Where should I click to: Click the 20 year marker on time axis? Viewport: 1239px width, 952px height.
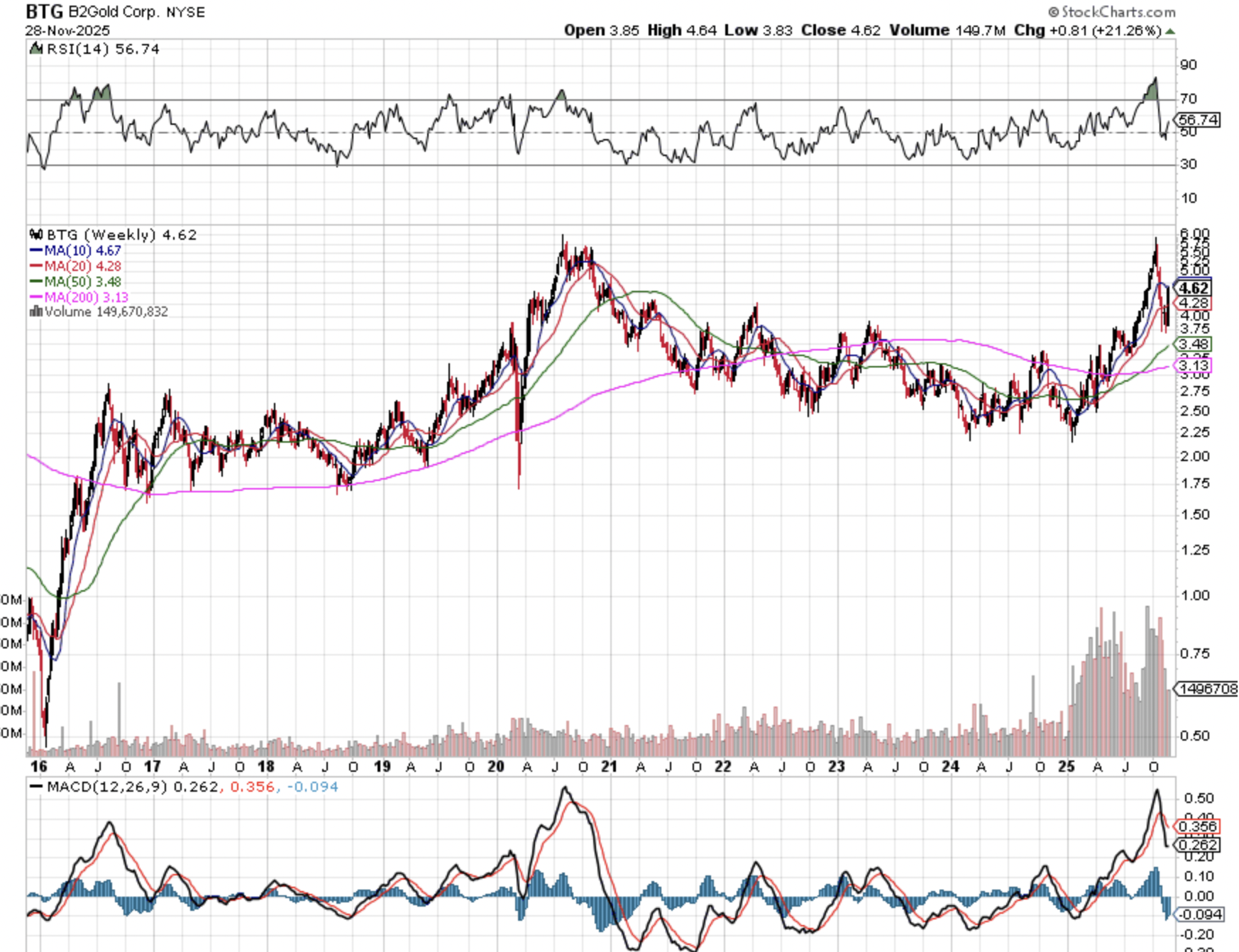pos(496,767)
